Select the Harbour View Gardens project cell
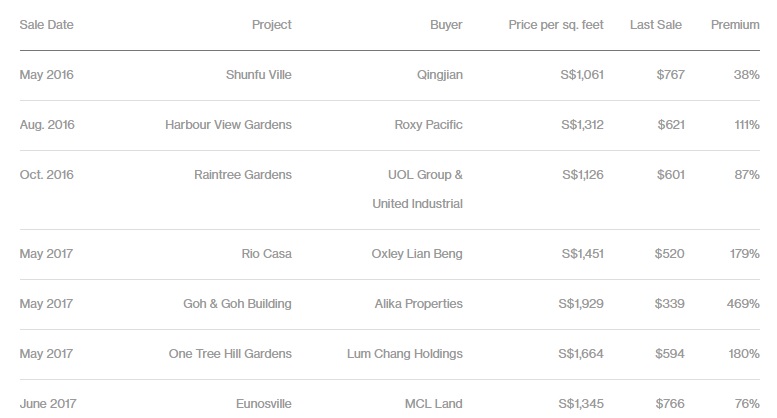This screenshot has width=777, height=418. pos(228,125)
